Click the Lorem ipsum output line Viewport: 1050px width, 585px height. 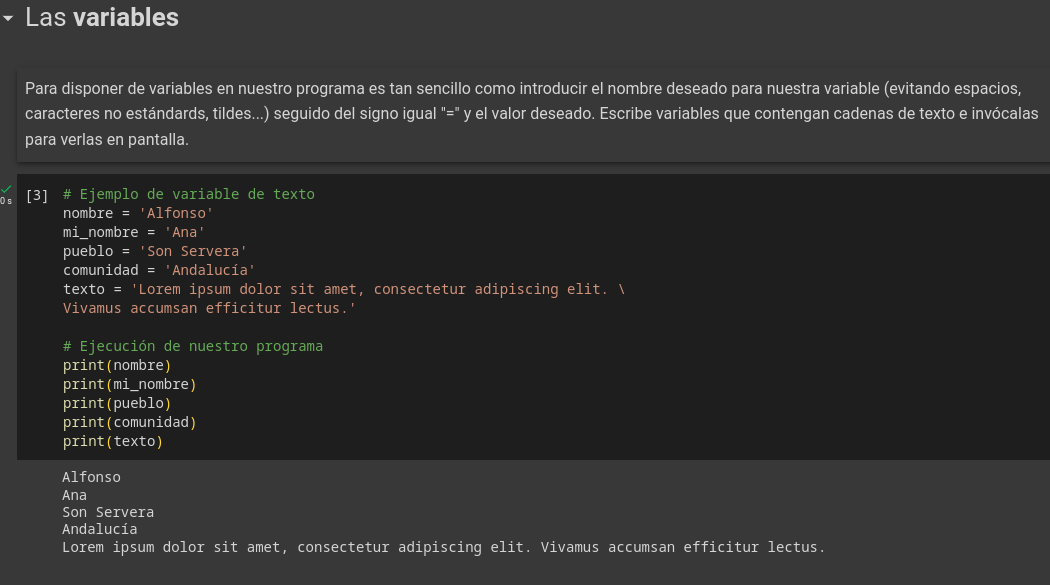point(443,547)
